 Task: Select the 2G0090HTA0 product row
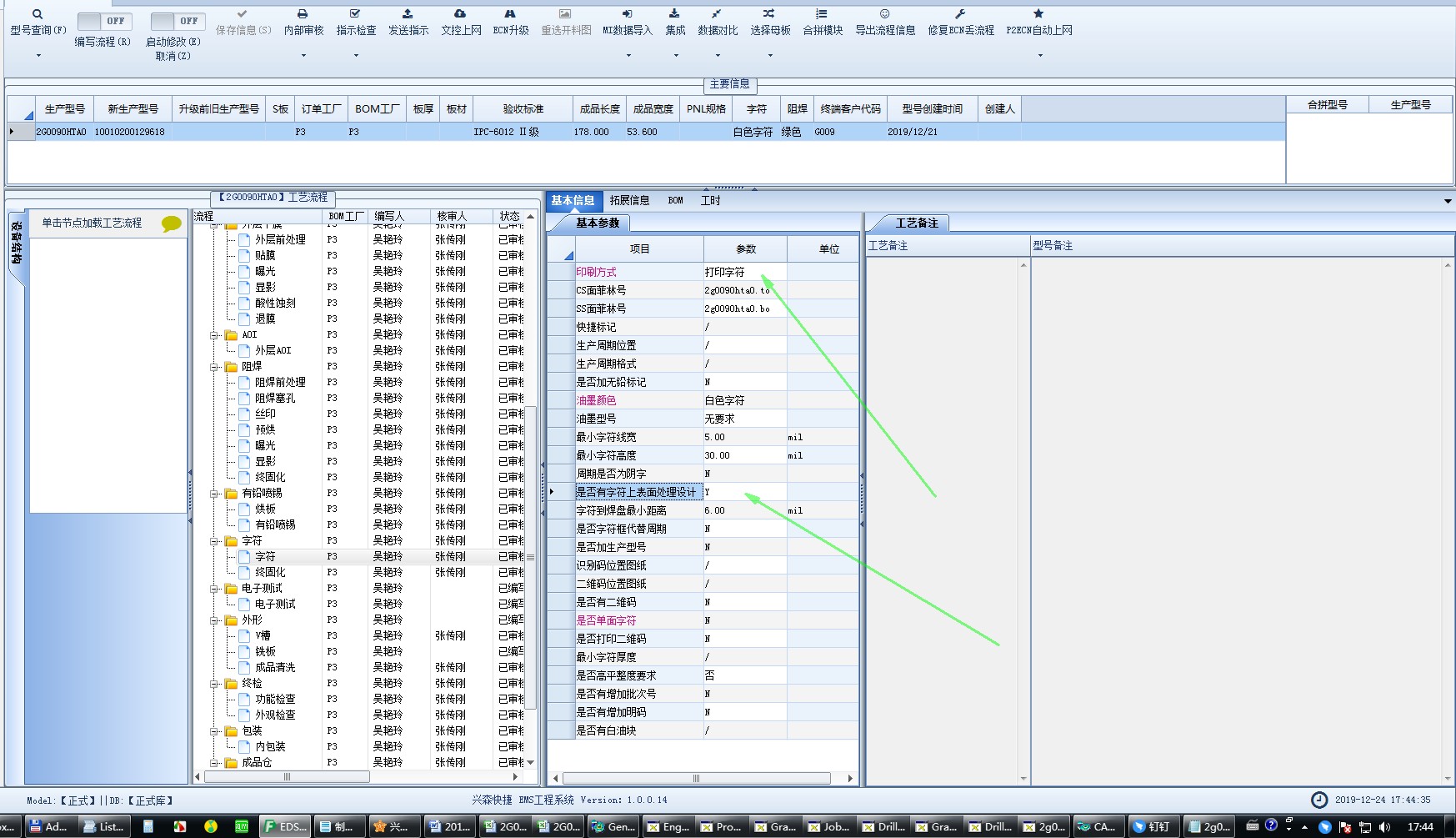point(646,132)
